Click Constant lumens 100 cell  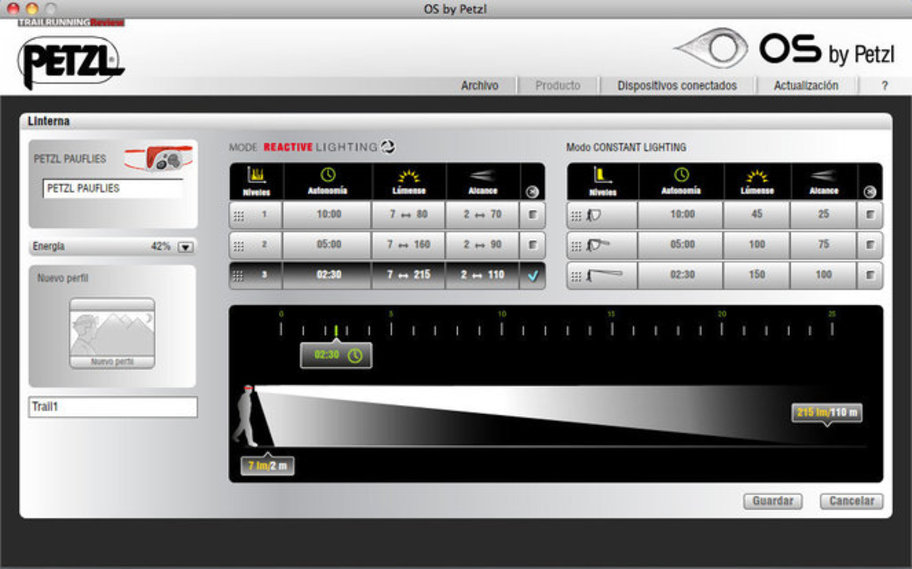757,245
